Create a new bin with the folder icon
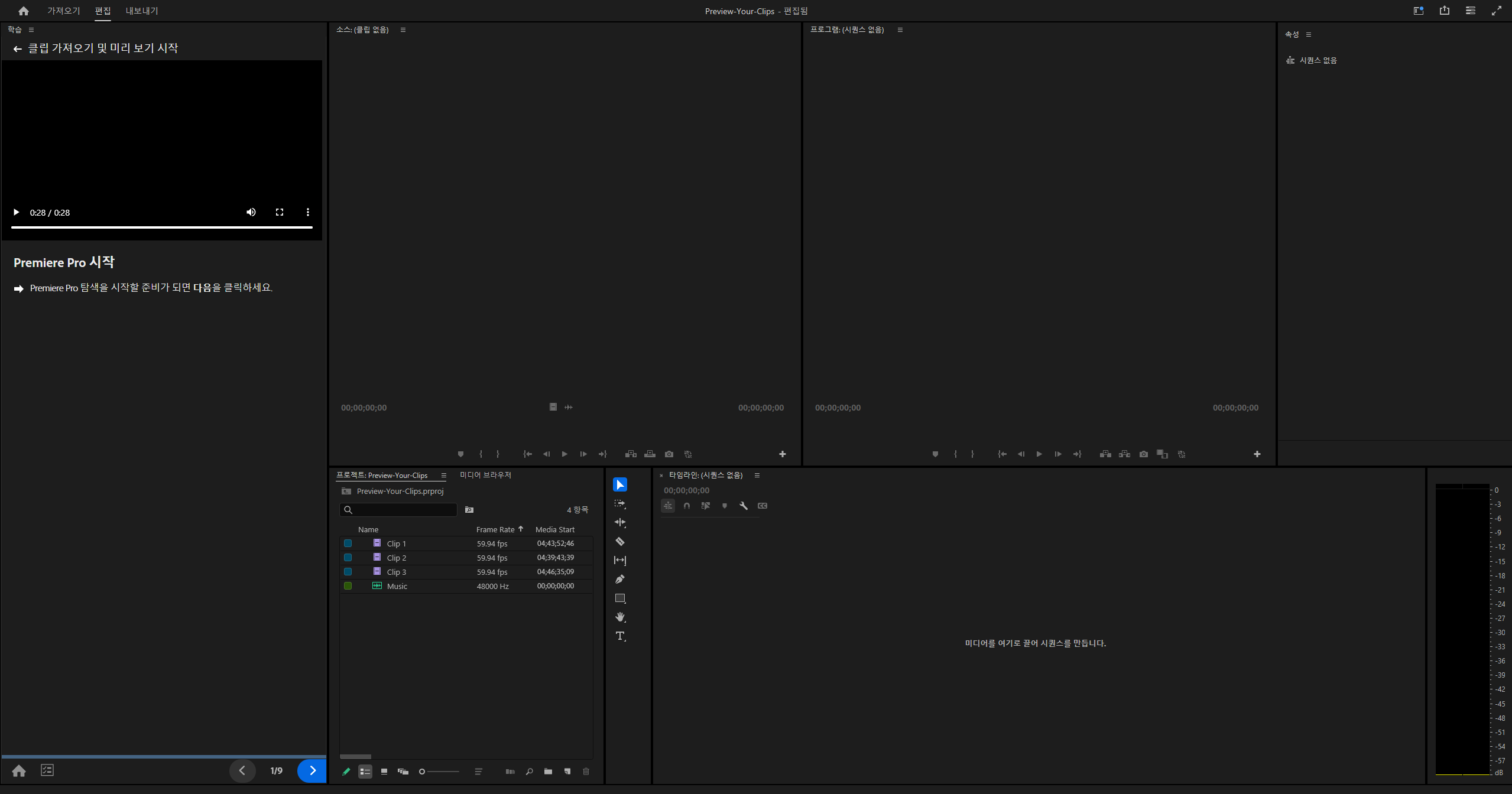This screenshot has height=794, width=1512. 548,771
